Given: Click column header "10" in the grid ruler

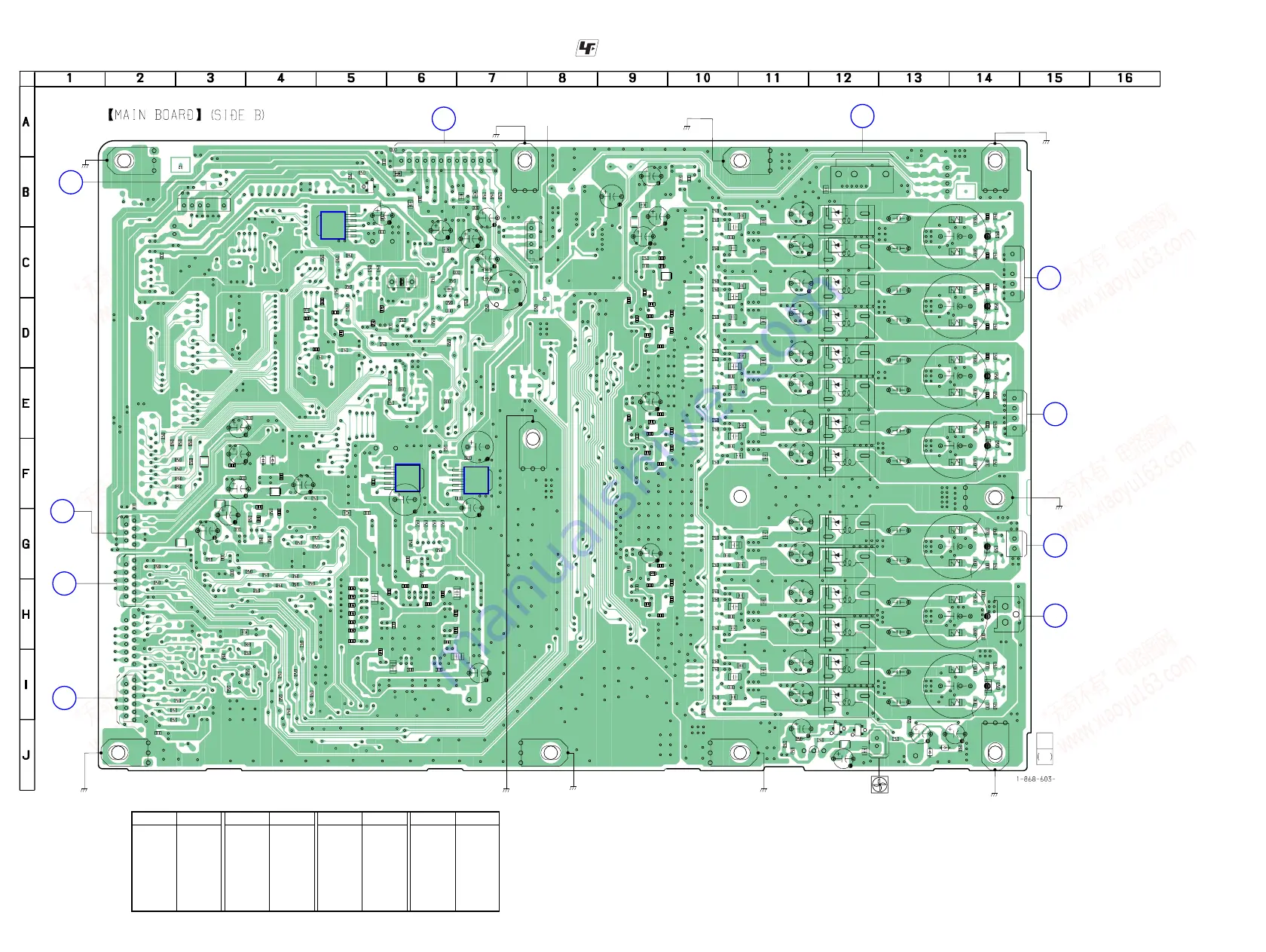Looking at the screenshot, I should [703, 78].
